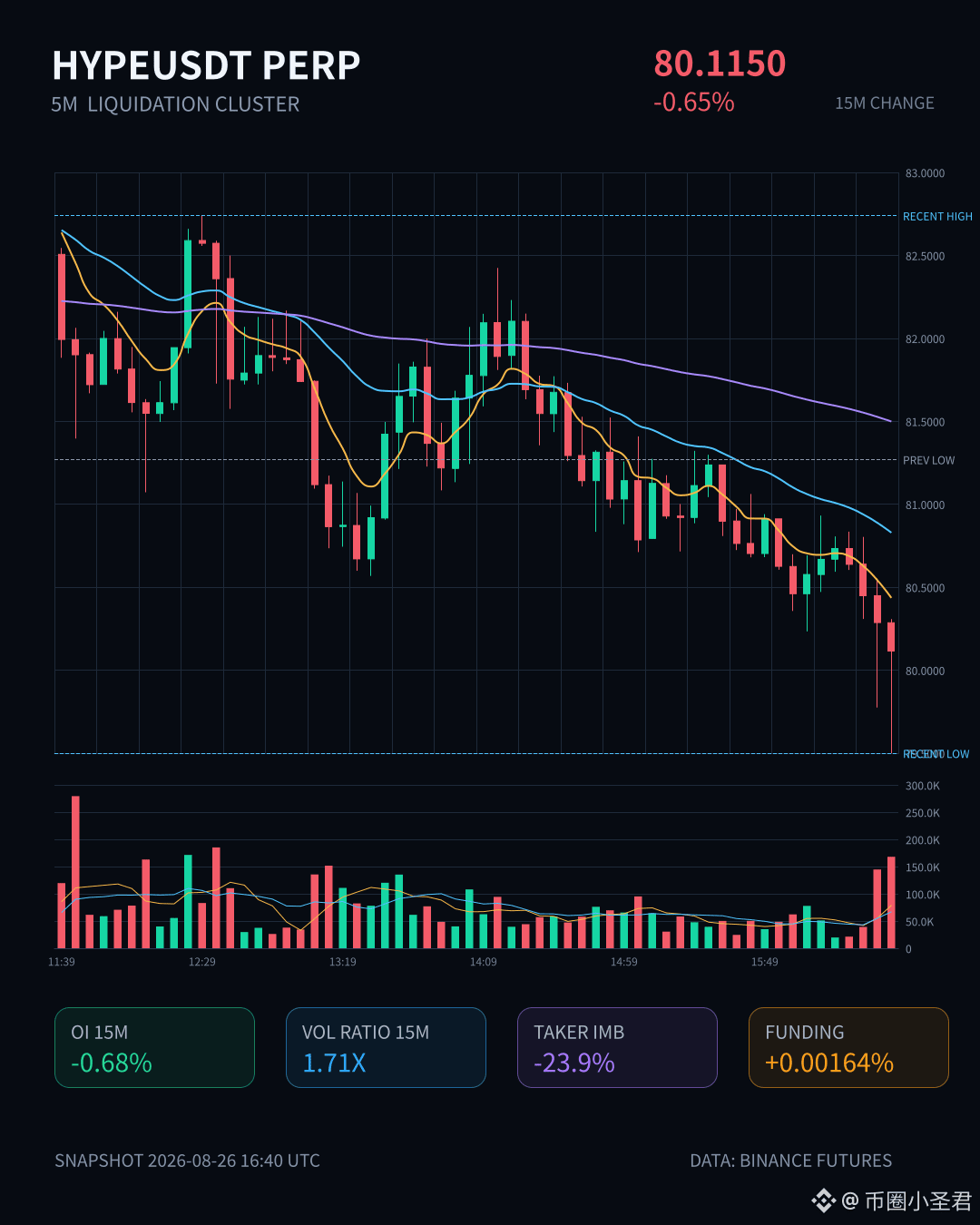Click the 14:59 time axis label

624,962
